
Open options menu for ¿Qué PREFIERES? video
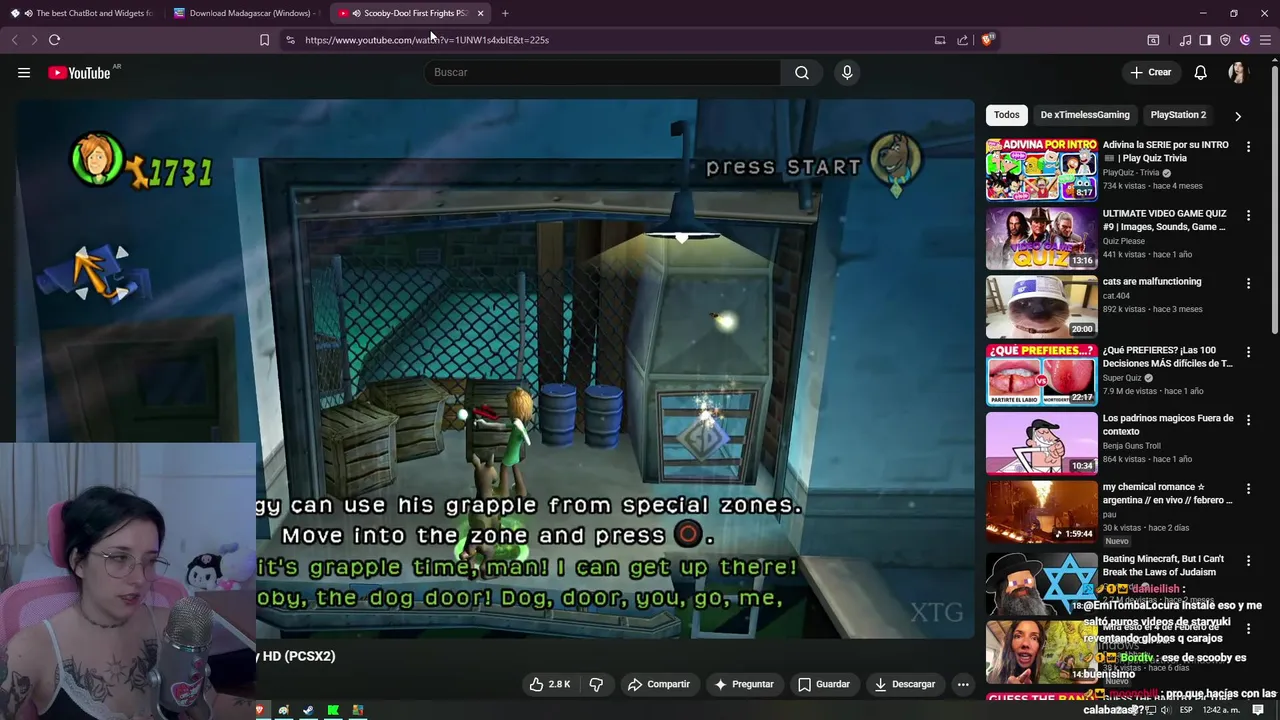(x=1248, y=352)
